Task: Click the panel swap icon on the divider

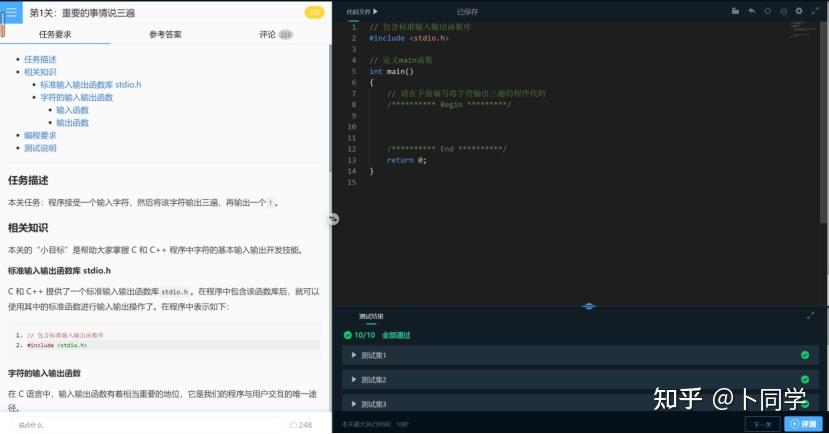Action: pos(333,219)
